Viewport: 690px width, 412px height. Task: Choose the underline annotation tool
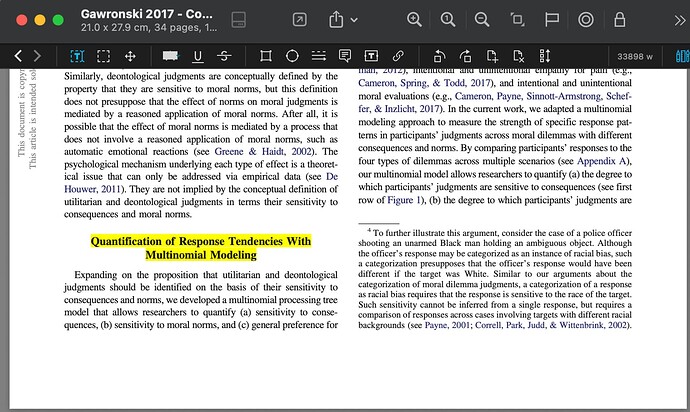[198, 56]
